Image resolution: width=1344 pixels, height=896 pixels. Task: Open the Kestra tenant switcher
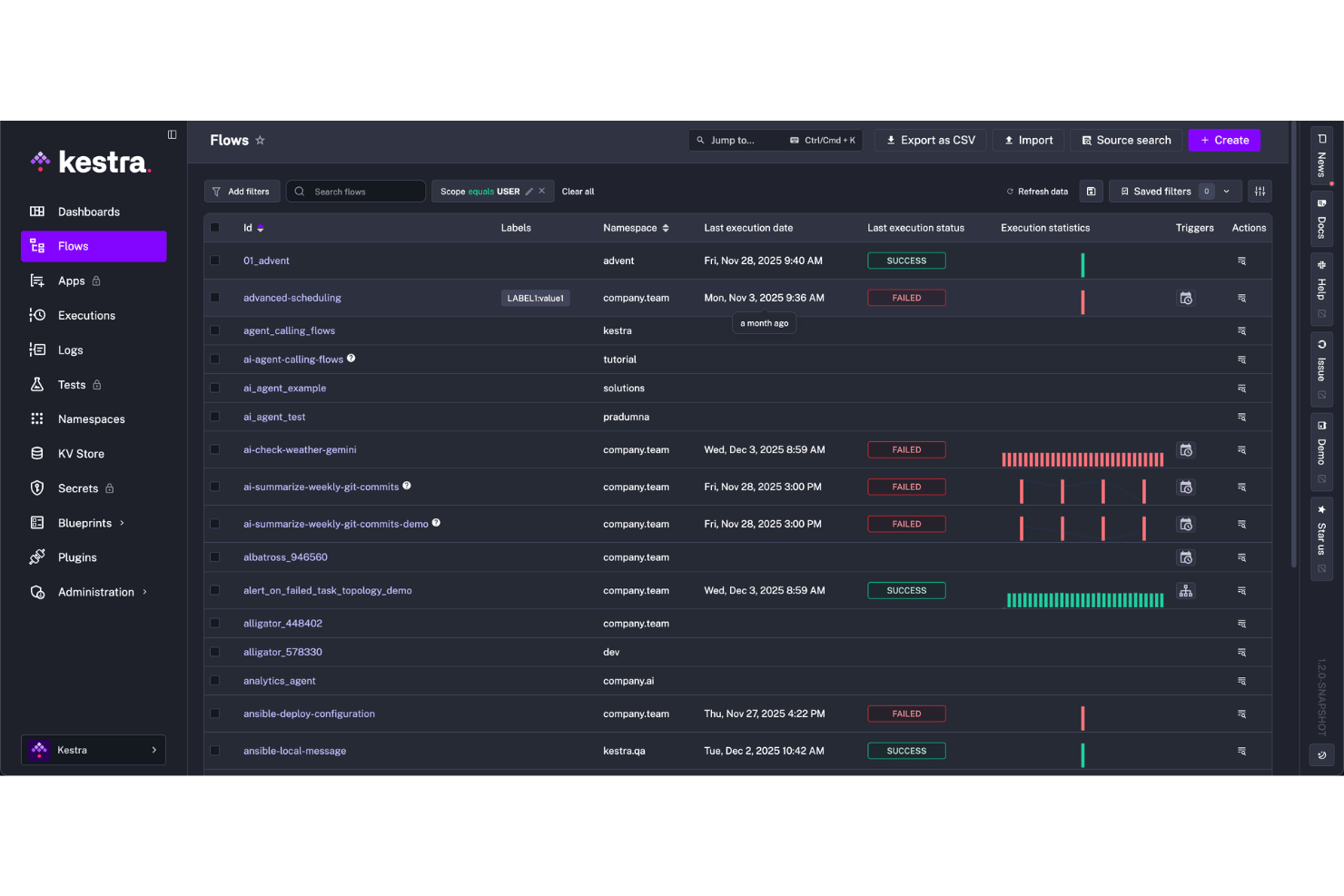(94, 750)
